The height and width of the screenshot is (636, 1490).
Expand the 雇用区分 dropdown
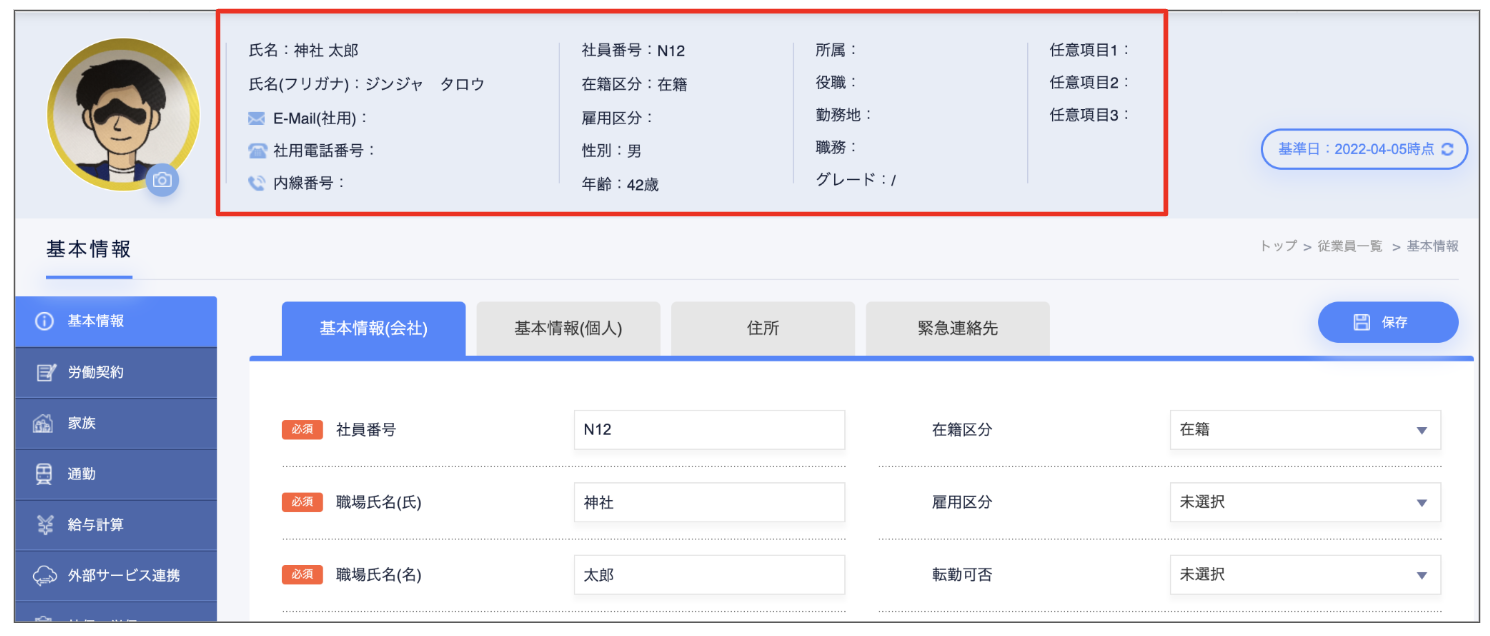[x=1304, y=502]
